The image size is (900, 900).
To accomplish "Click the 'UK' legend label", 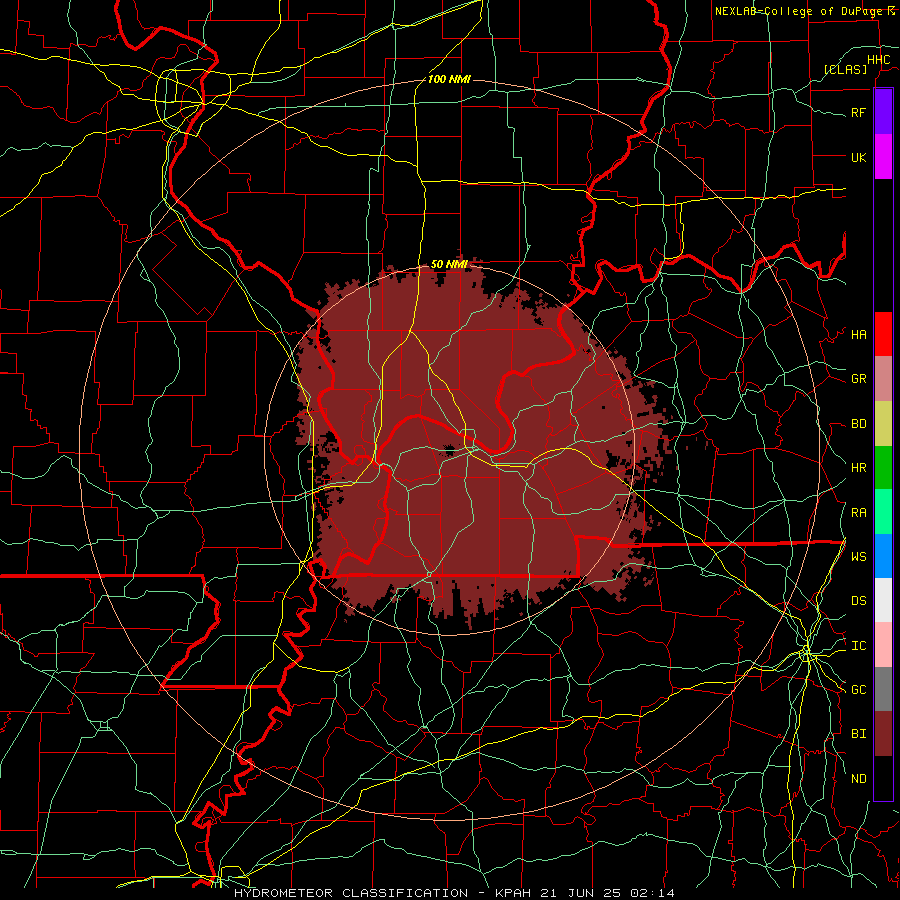I will (x=859, y=157).
